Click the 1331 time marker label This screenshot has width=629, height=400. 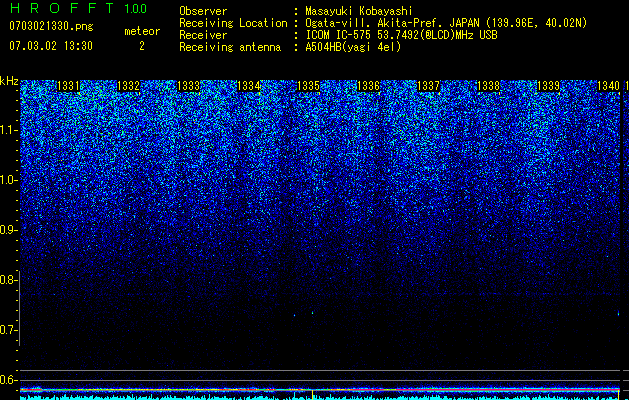[69, 86]
